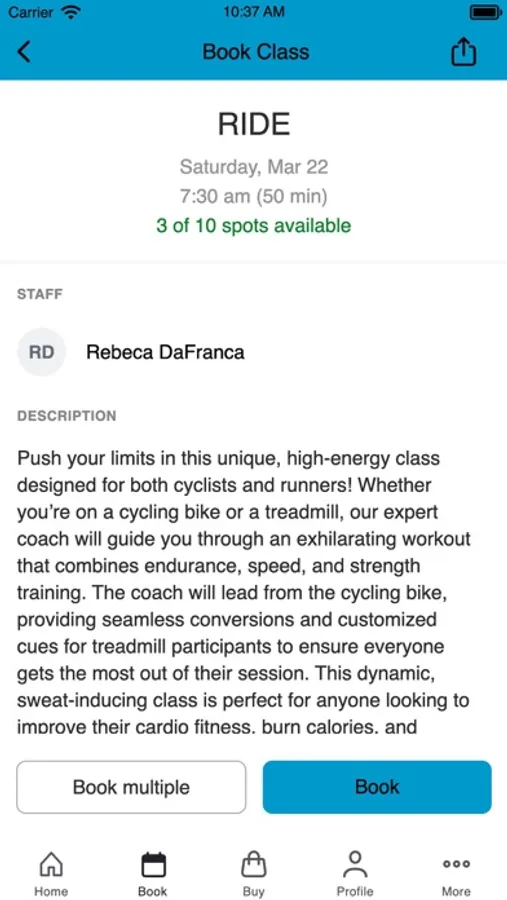The height and width of the screenshot is (900, 507).
Task: Tap the back arrow in header
Action: click(24, 52)
